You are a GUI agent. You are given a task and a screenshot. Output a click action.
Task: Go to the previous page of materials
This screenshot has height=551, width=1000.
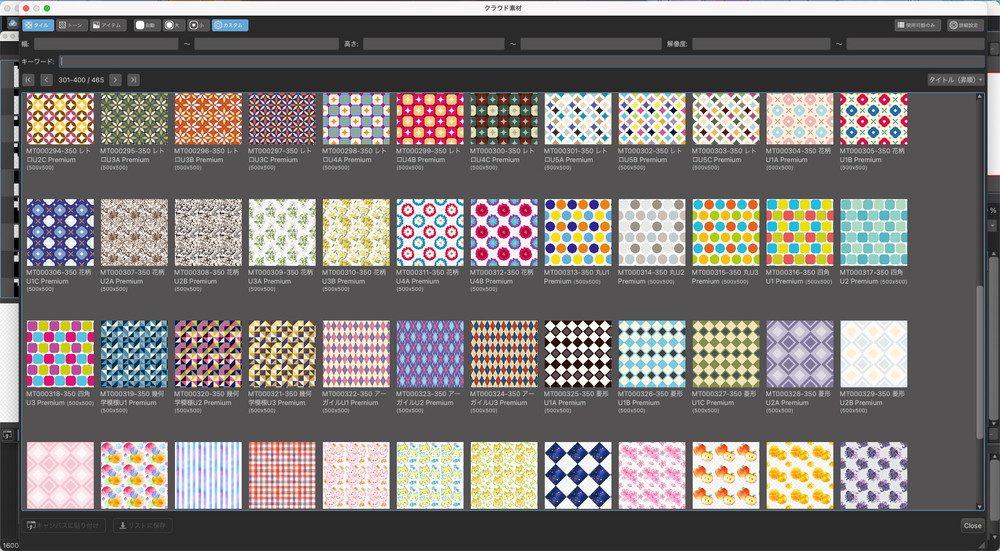coord(46,79)
